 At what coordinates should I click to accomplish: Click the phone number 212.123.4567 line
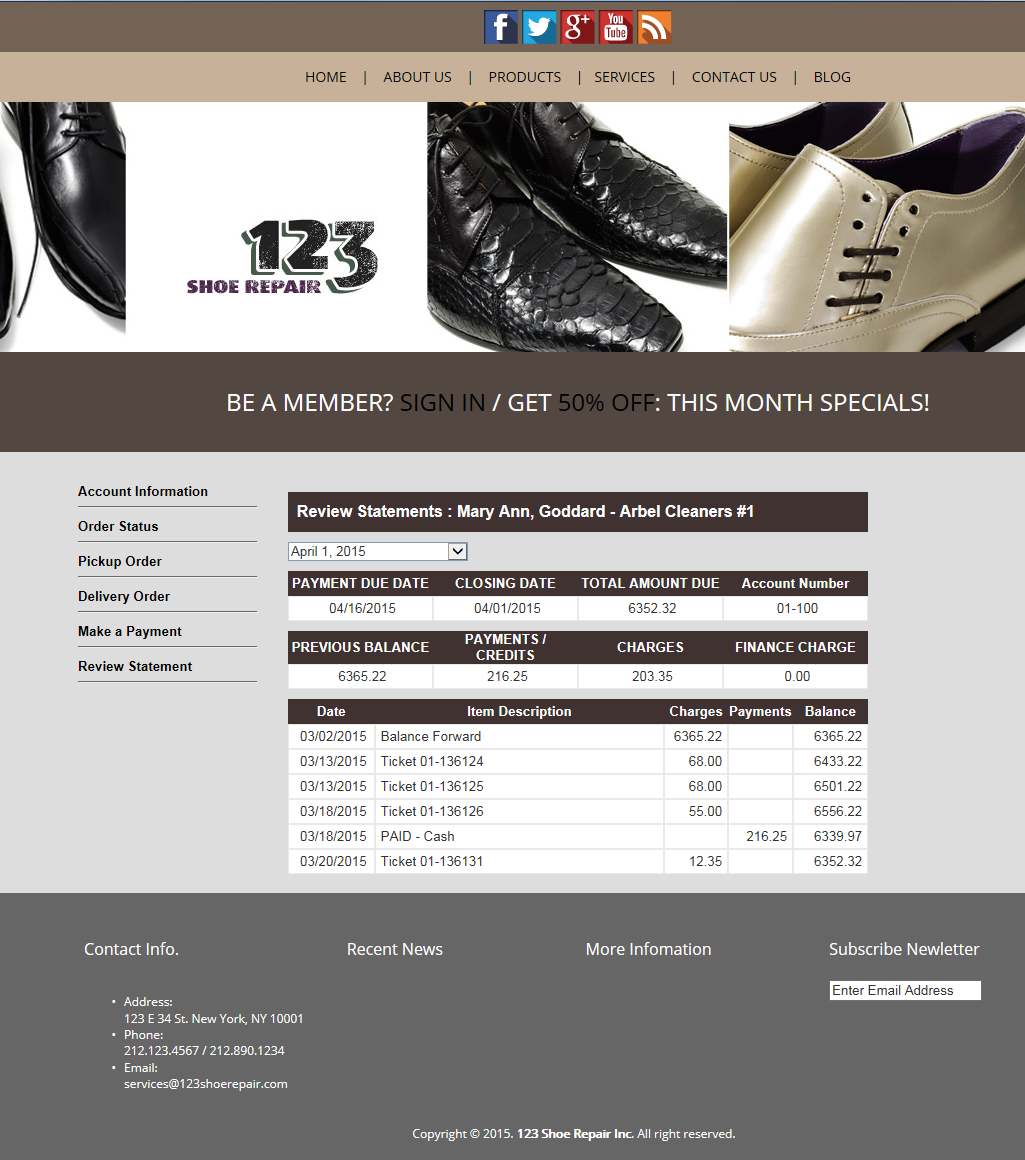coord(204,1051)
